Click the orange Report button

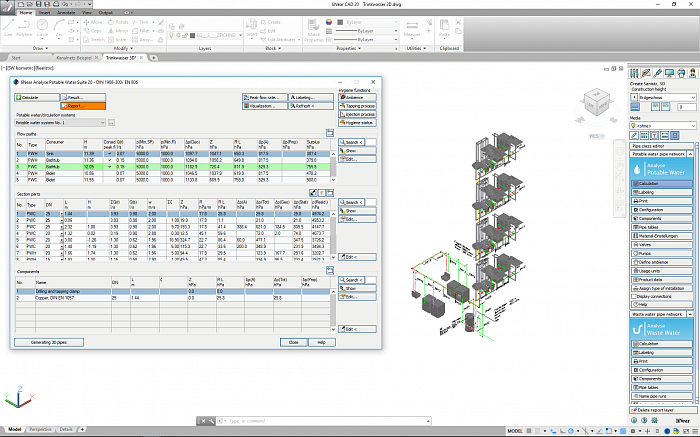coord(83,106)
